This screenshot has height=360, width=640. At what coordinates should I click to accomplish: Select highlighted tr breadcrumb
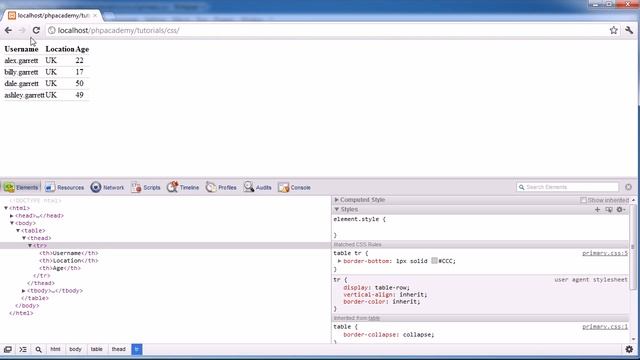tap(137, 349)
